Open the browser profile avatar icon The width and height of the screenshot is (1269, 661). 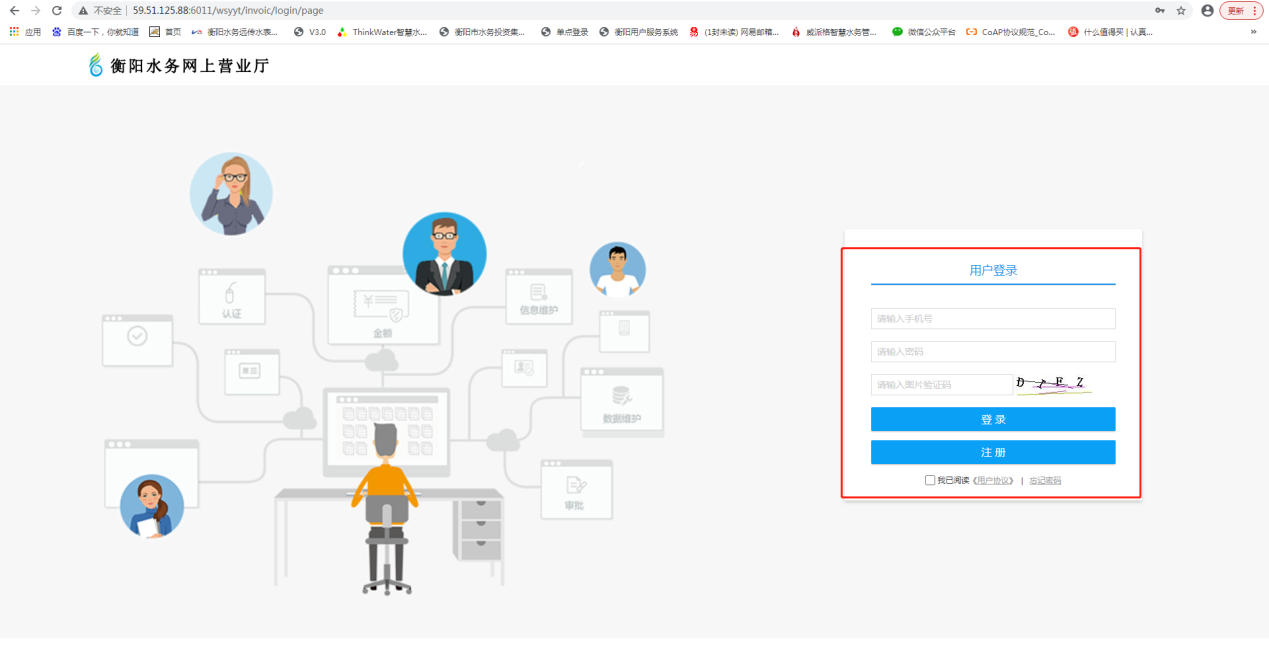click(x=1207, y=10)
